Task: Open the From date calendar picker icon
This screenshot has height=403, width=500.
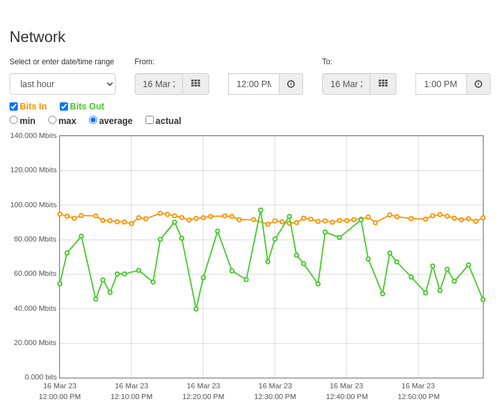Action: pos(196,84)
